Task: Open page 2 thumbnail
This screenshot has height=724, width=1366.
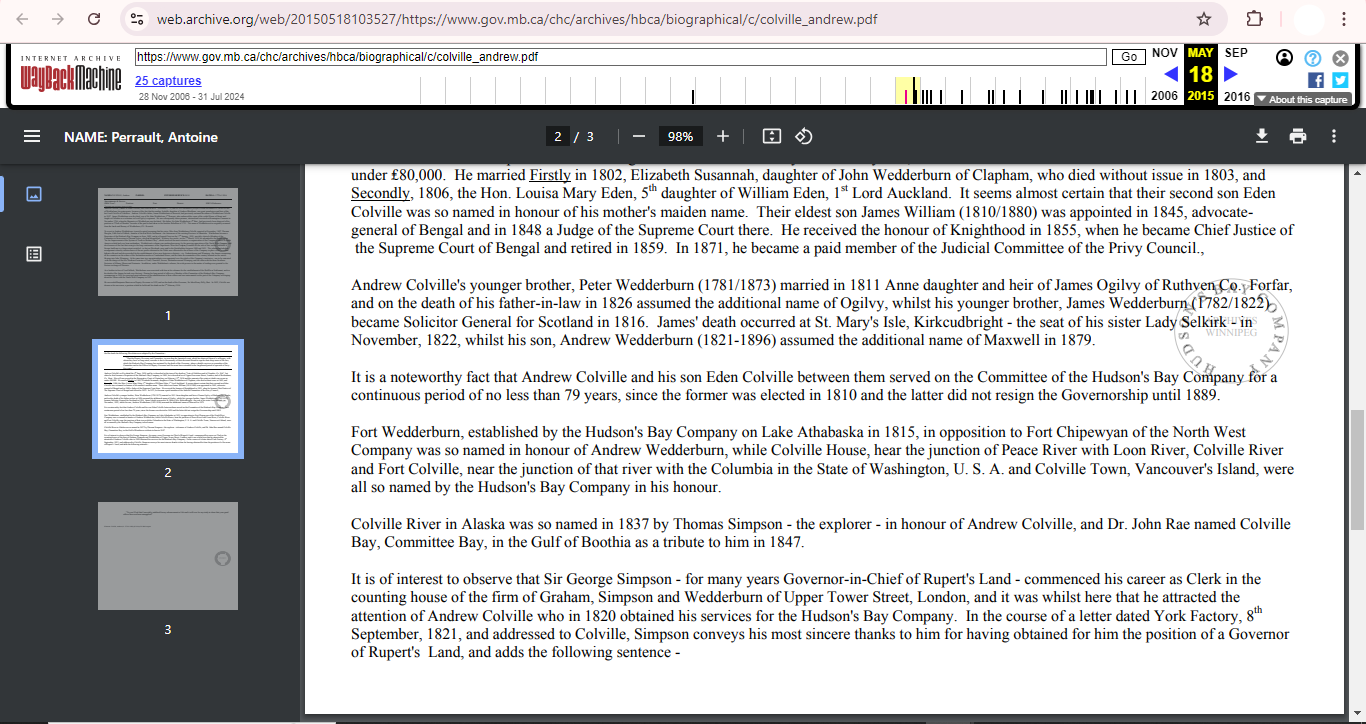Action: tap(168, 399)
